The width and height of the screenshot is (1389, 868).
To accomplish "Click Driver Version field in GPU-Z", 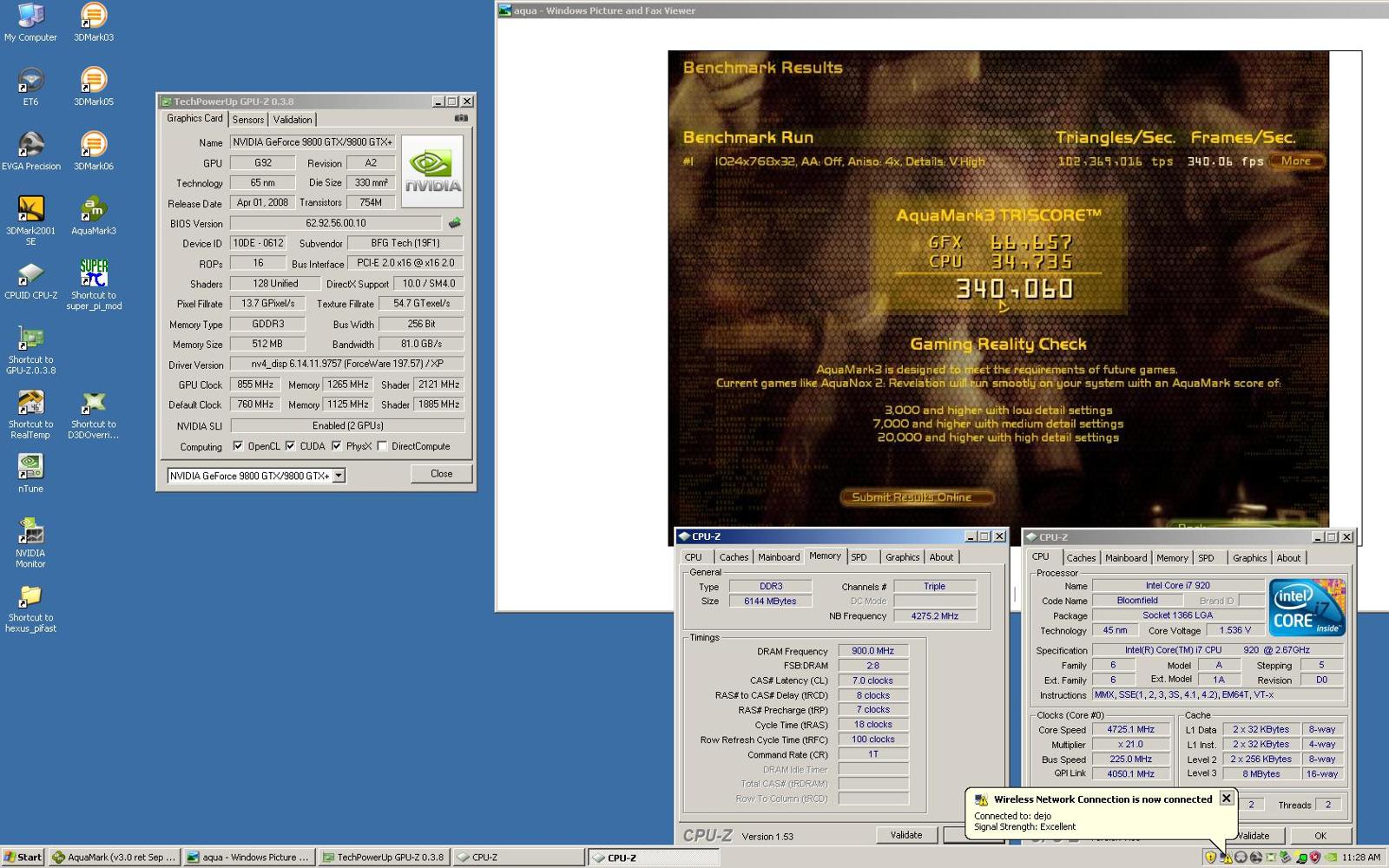I will coord(347,364).
